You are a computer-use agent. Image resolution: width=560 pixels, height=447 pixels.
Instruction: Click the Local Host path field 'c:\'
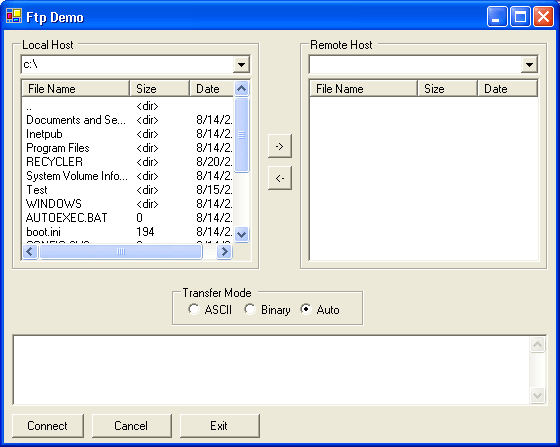[128, 65]
